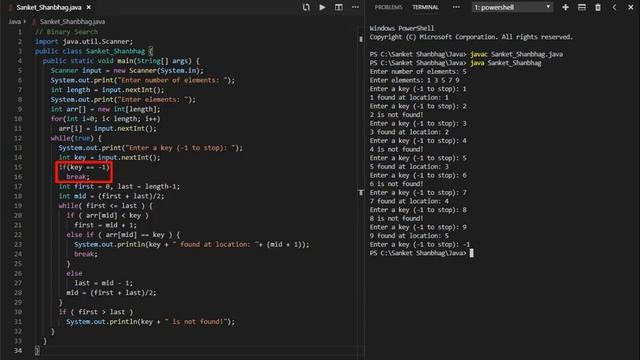Click line number 15 in gutter
The width and height of the screenshot is (640, 360).
click(18, 167)
